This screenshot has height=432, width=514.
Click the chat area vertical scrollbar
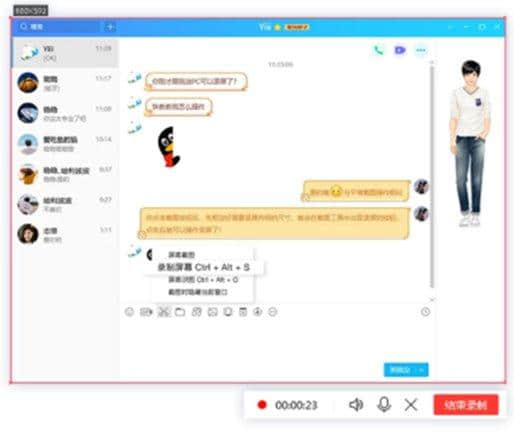point(432,177)
